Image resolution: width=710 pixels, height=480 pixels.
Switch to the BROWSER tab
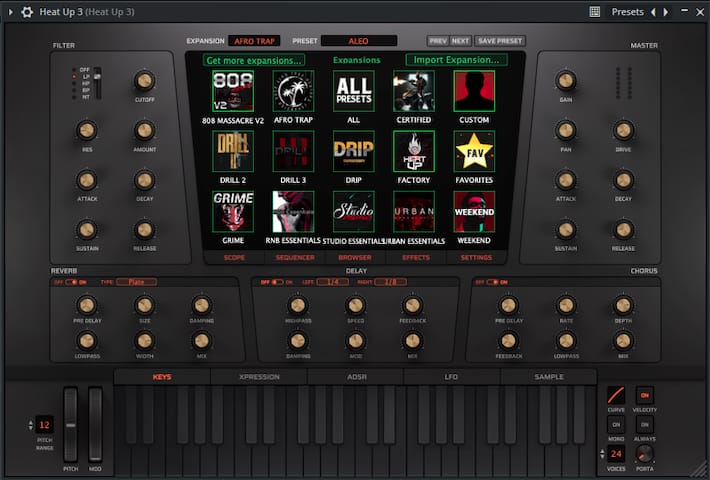[355, 257]
